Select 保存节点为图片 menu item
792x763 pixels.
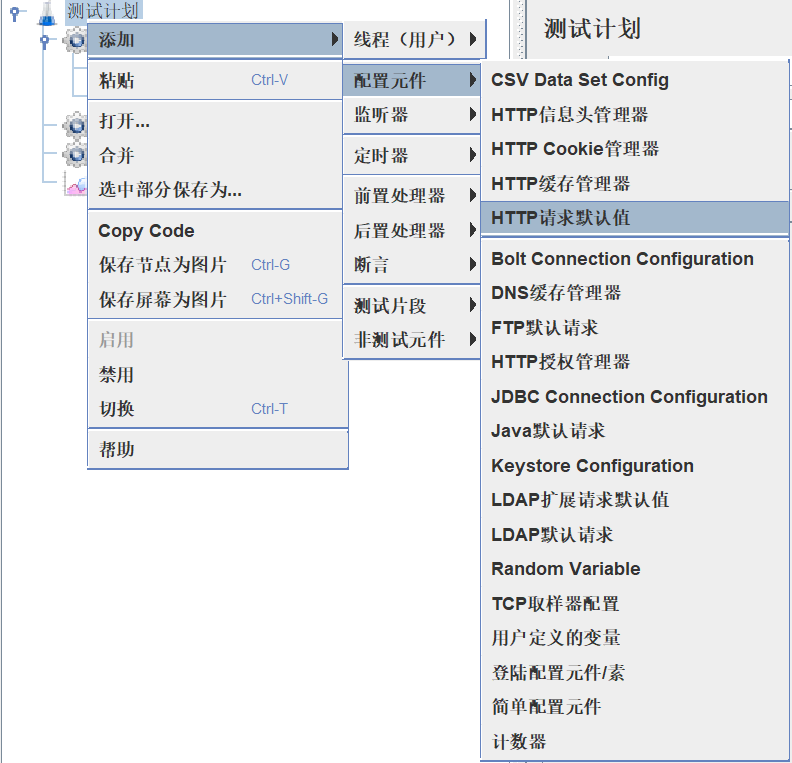[215, 265]
